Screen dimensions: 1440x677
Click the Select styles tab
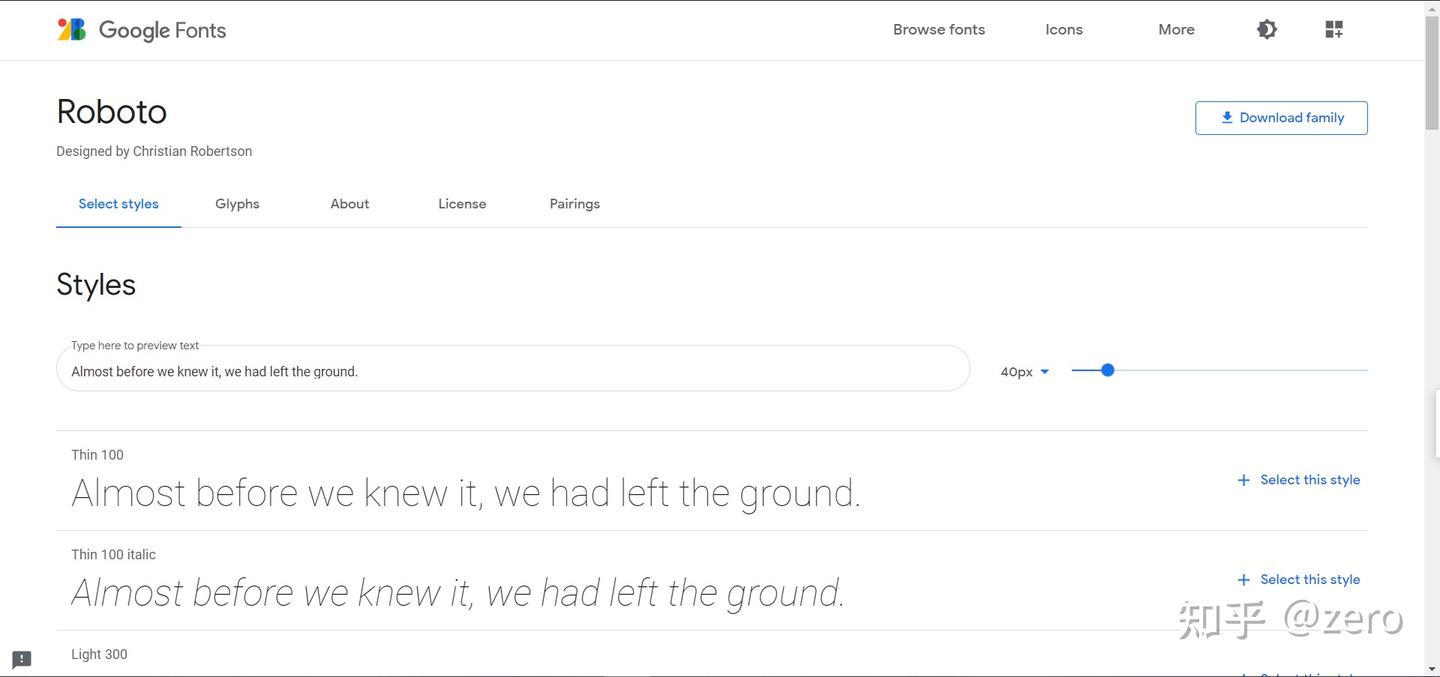[119, 204]
